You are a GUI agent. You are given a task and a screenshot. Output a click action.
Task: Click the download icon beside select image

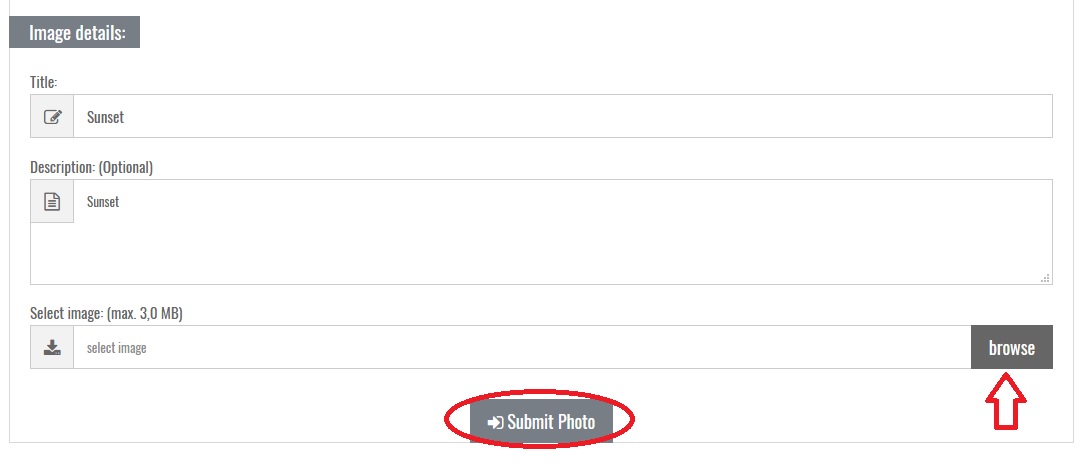pyautogui.click(x=52, y=348)
